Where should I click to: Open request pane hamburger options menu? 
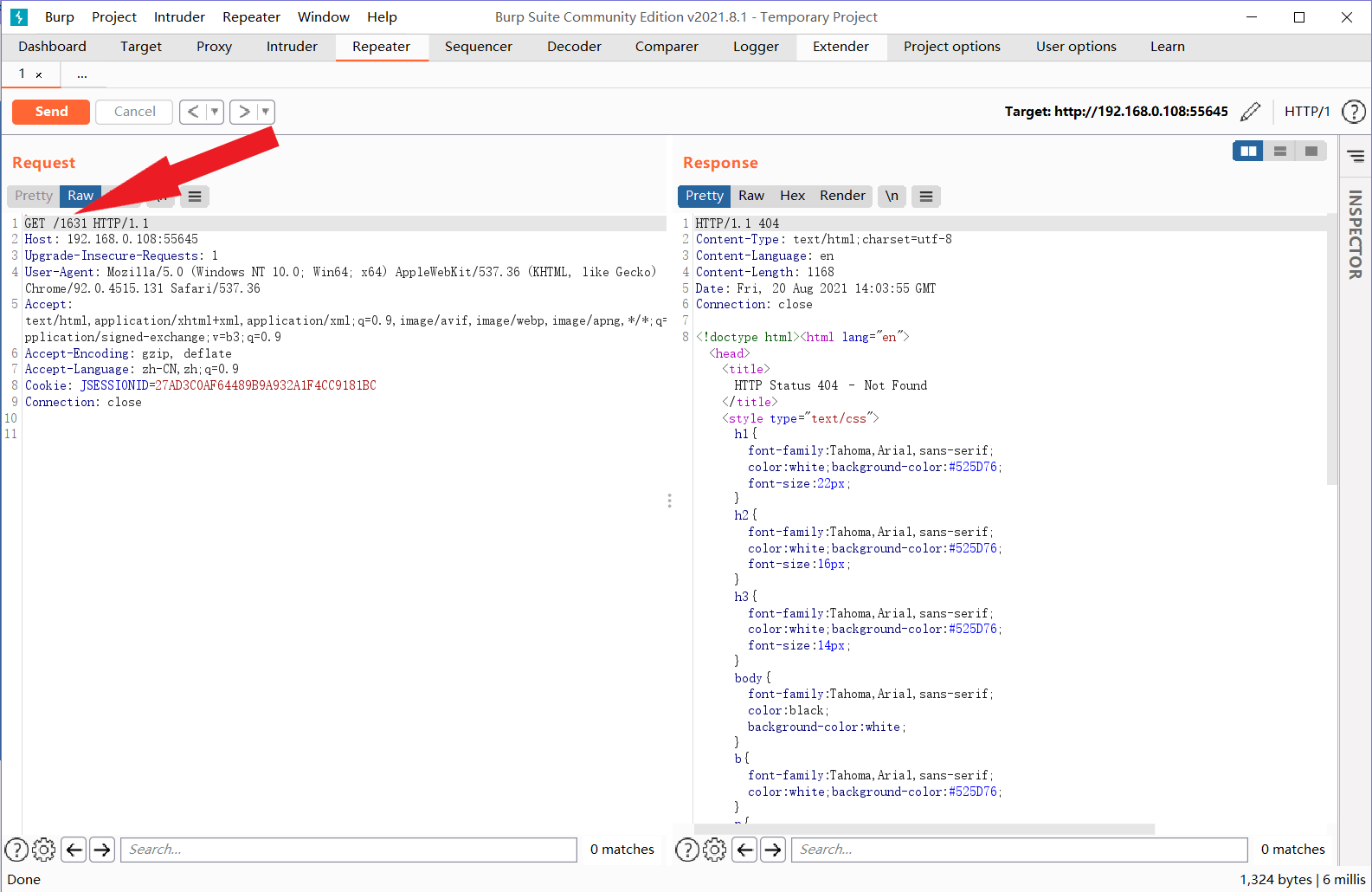point(195,197)
